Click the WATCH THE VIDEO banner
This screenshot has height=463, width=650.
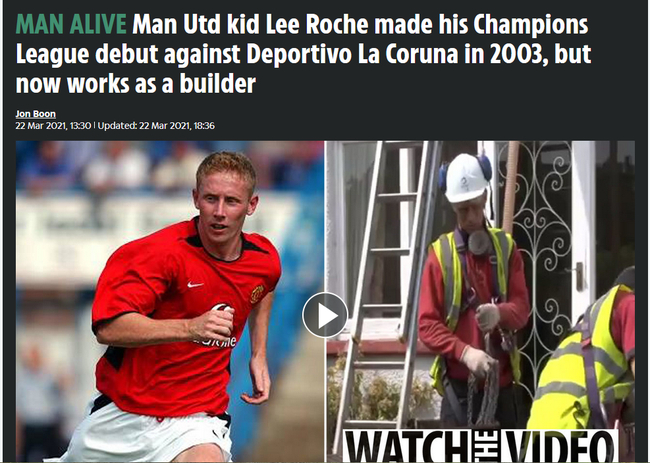point(480,446)
